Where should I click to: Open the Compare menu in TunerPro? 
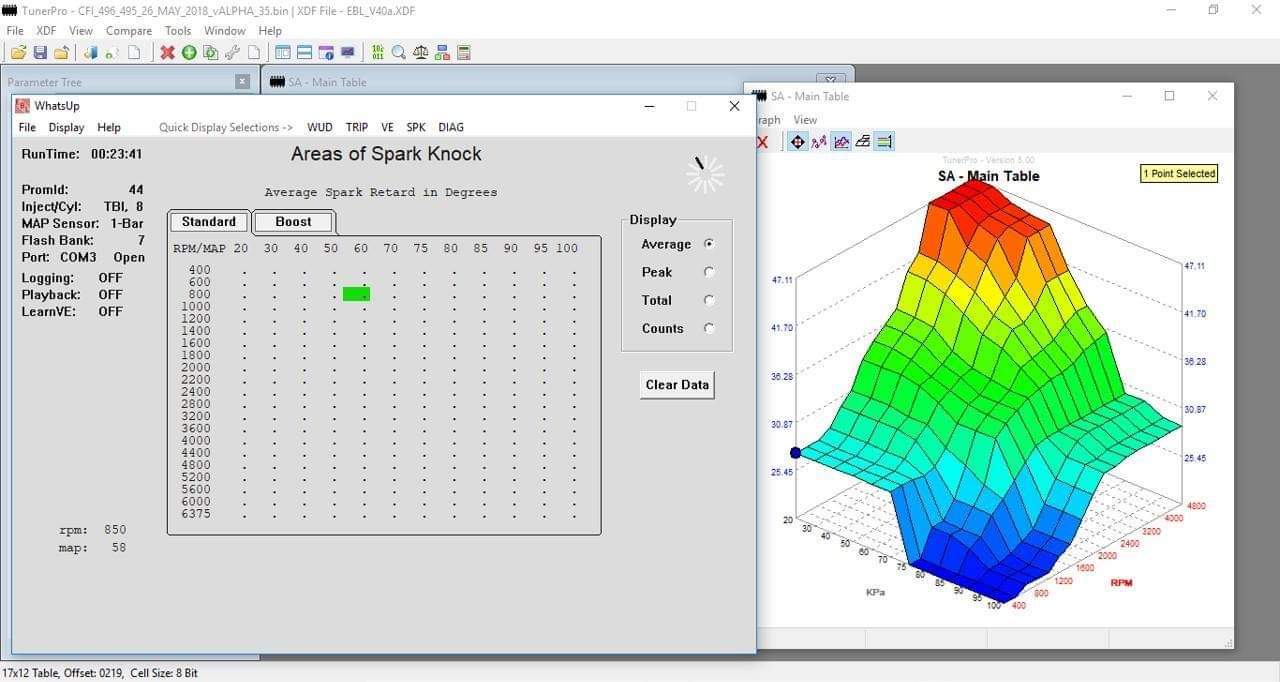129,31
